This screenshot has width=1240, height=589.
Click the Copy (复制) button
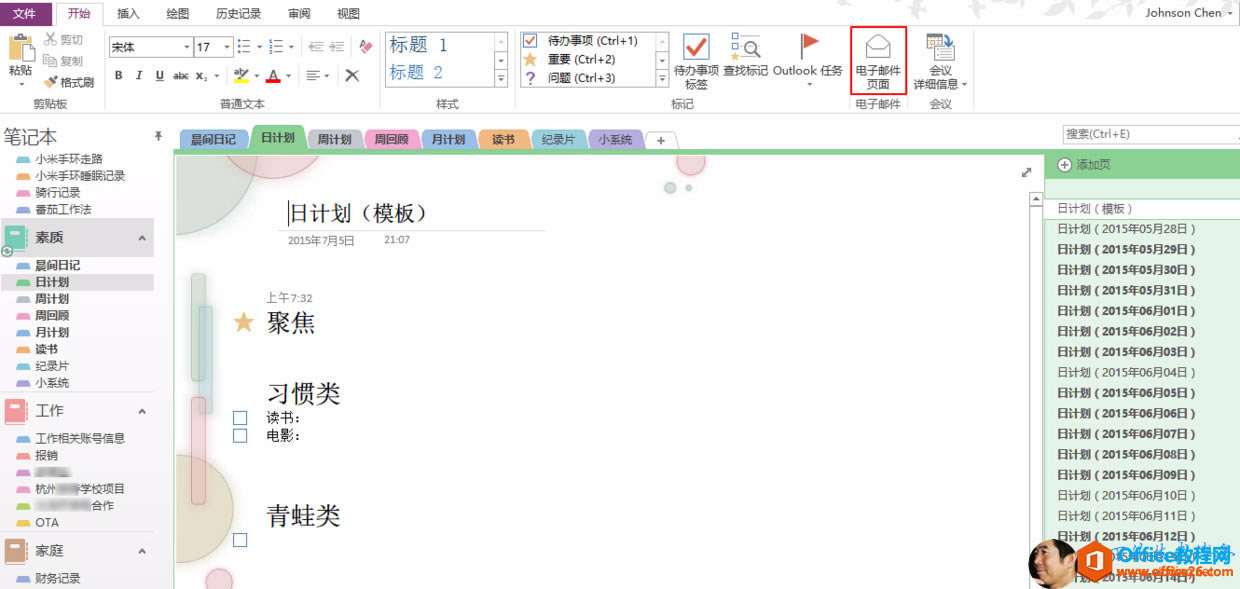pos(64,61)
